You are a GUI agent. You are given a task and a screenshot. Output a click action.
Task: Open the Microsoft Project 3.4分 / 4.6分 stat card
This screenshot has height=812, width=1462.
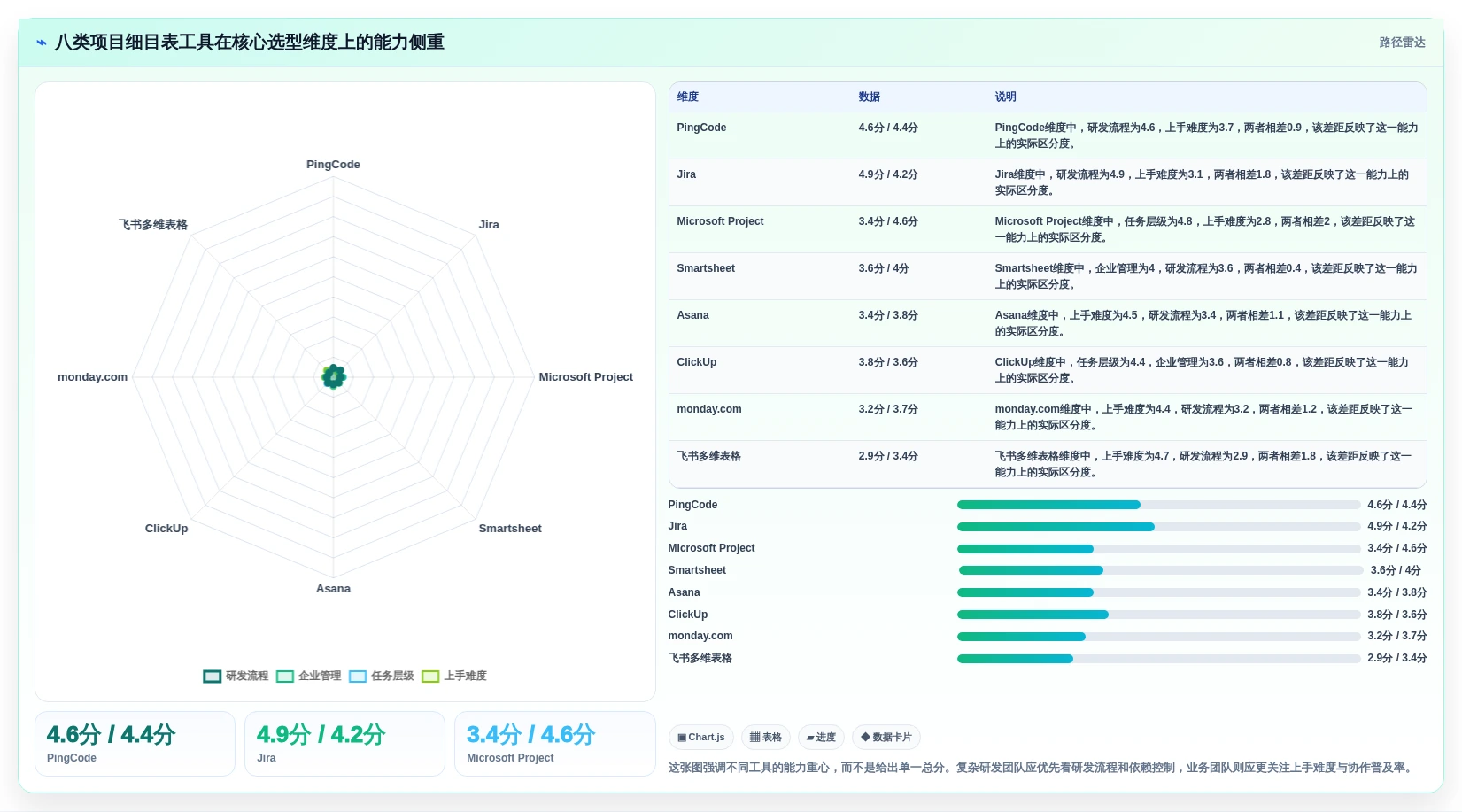point(554,744)
